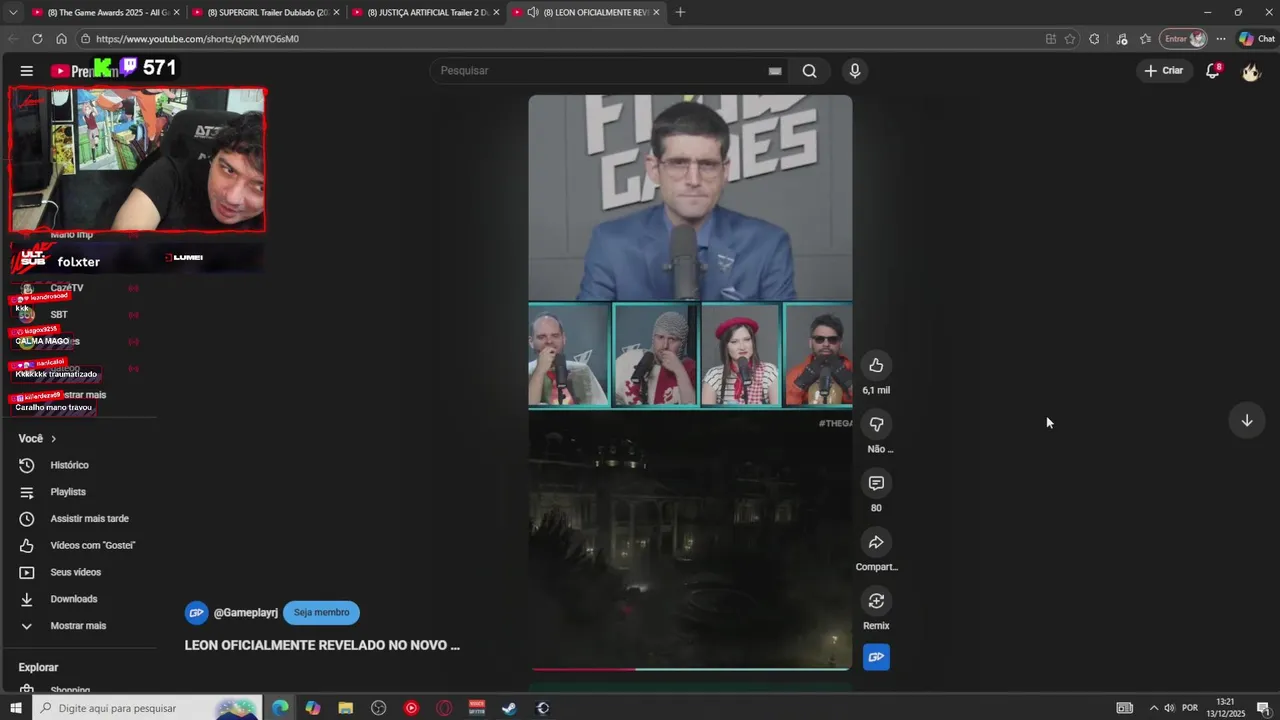This screenshot has height=720, width=1280.
Task: Click the Short title LEON OFICIALMENTE REVELADO
Action: pos(322,645)
